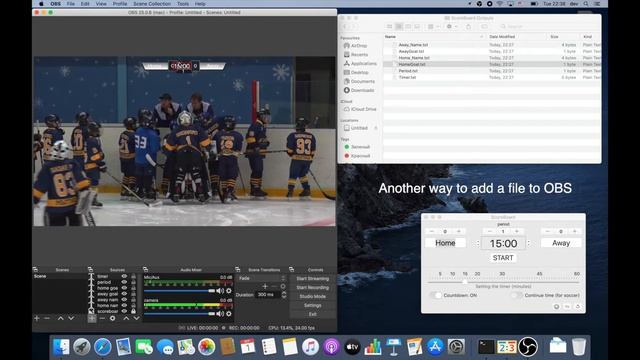Click the Exit button in OBS Controls
640x360 pixels.
point(313,314)
